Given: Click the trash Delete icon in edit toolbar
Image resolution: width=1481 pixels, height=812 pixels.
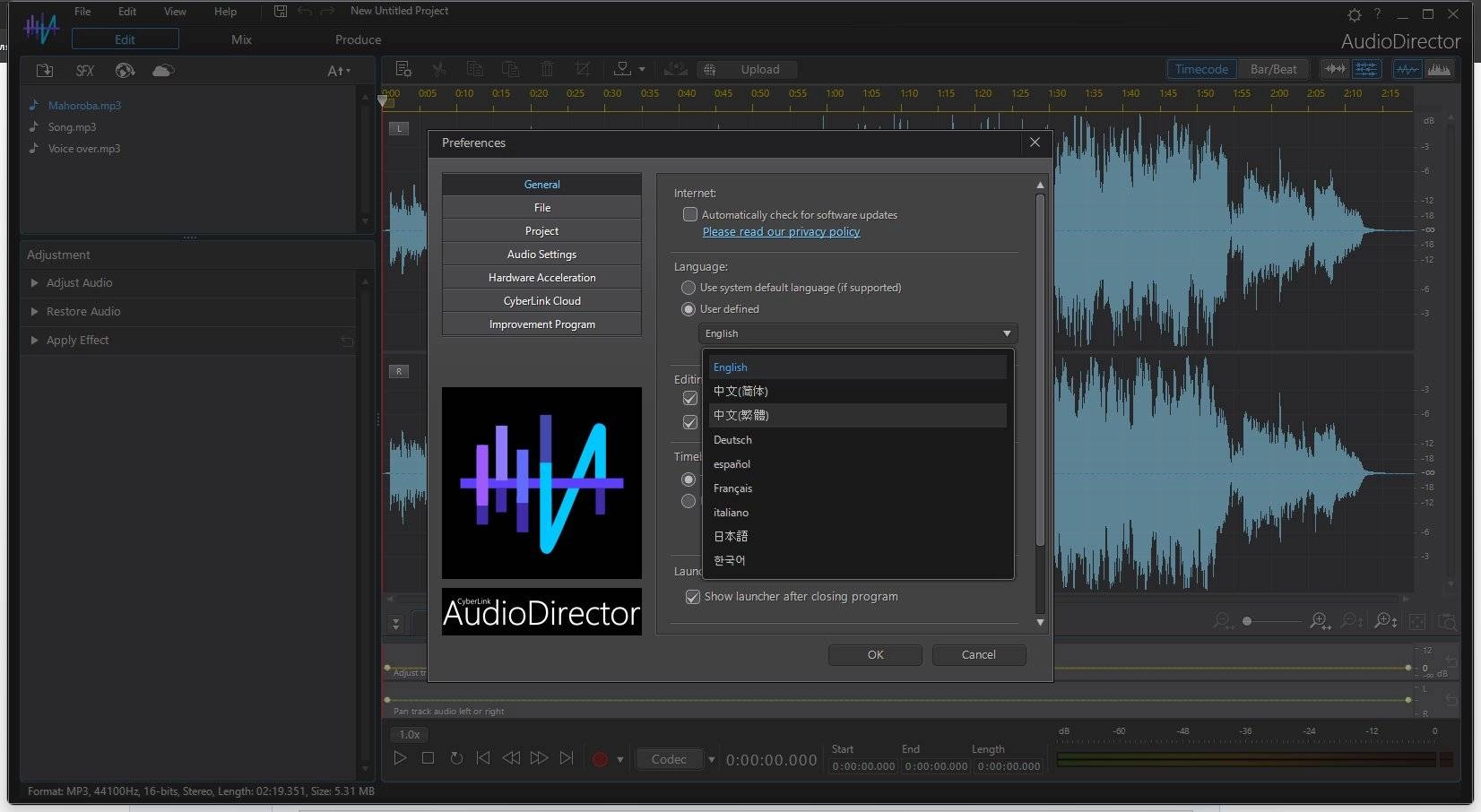Looking at the screenshot, I should click(x=547, y=69).
